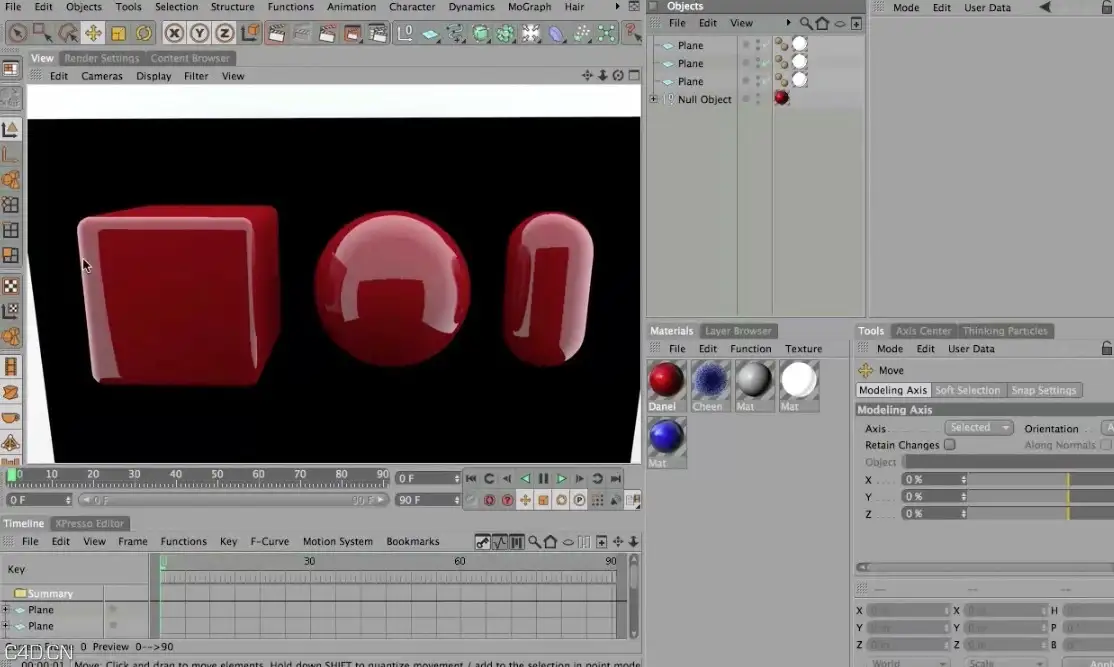Open Materials panel Texture menu
This screenshot has width=1114, height=667.
pyautogui.click(x=804, y=349)
